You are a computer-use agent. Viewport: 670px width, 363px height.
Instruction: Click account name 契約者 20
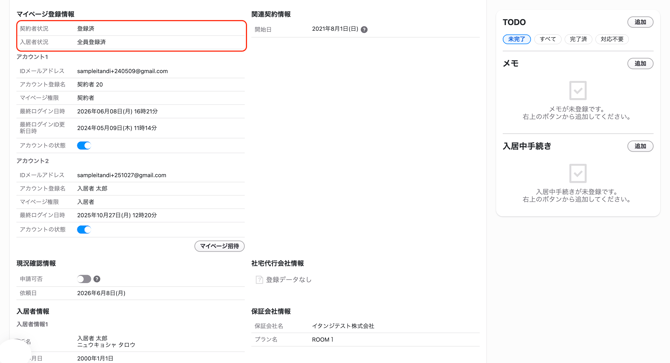pos(90,85)
